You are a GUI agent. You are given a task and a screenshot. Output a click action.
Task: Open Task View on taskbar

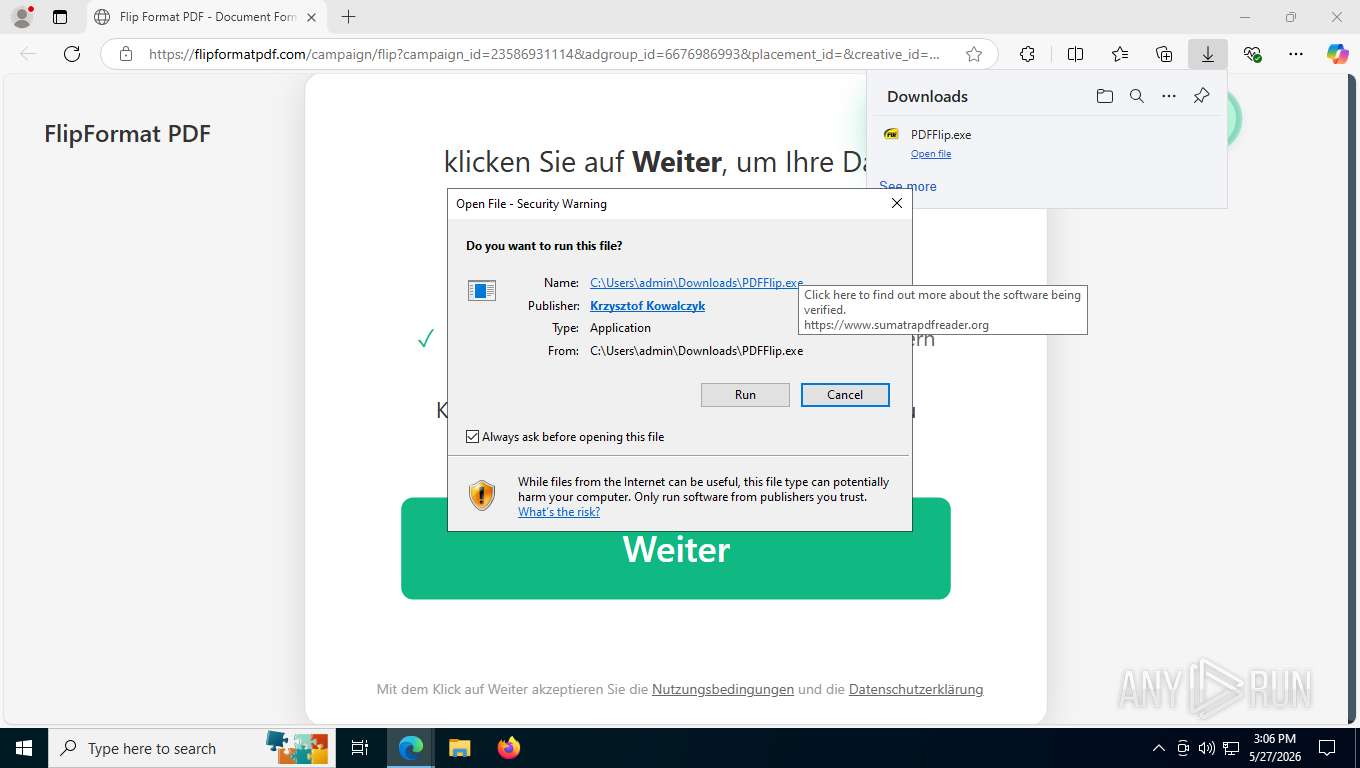point(360,748)
